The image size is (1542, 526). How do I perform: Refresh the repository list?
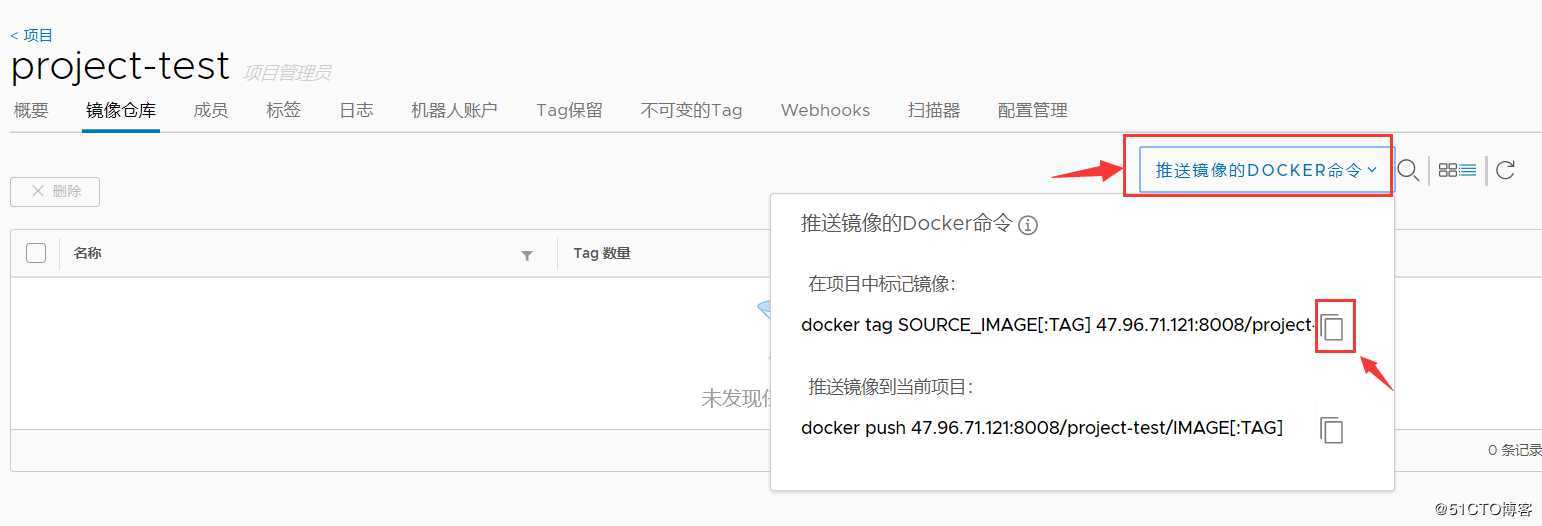pyautogui.click(x=1505, y=170)
